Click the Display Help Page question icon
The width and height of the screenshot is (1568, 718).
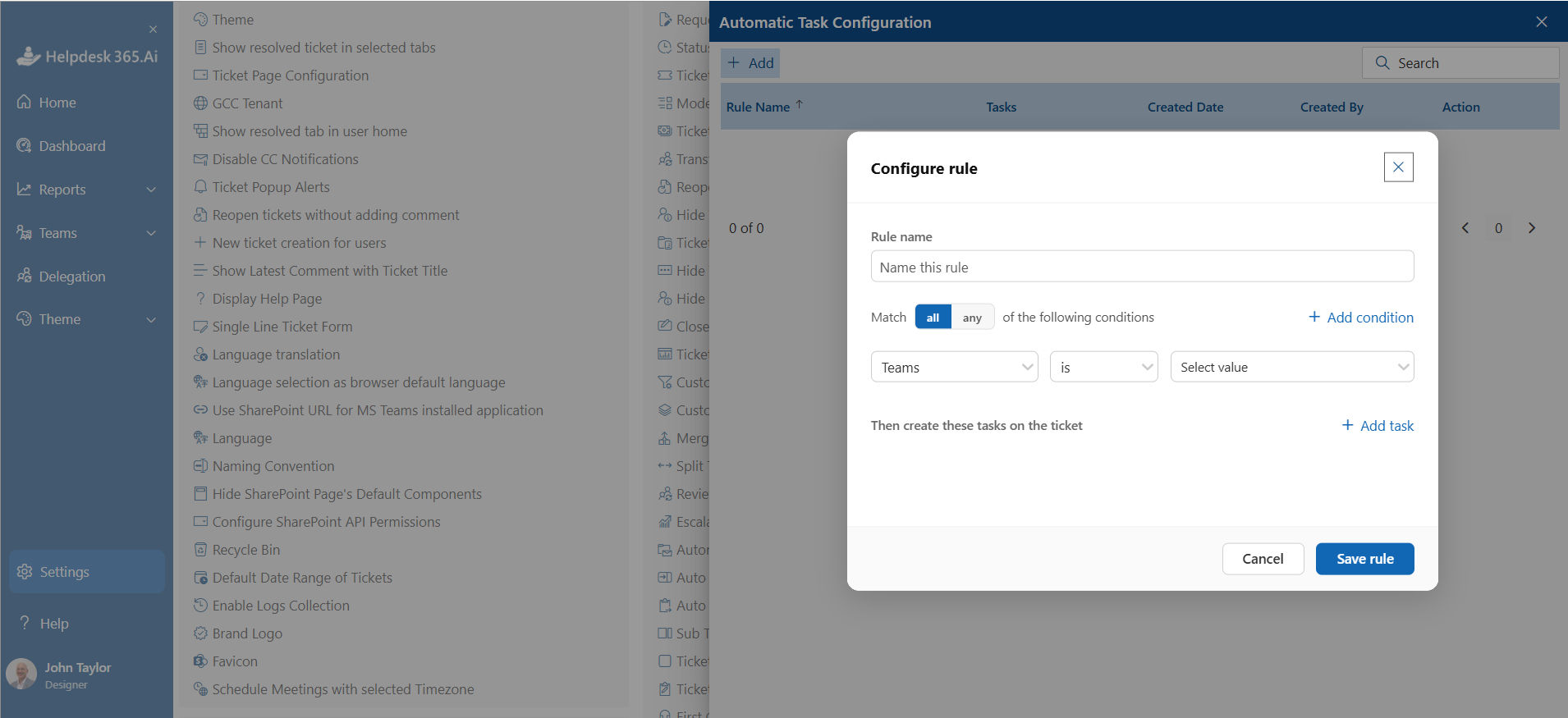pyautogui.click(x=200, y=298)
